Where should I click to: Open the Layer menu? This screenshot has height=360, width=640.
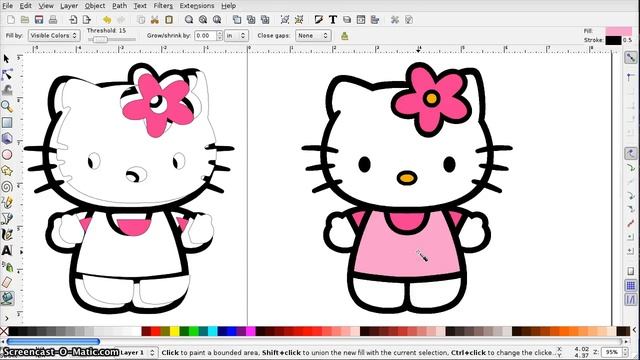(x=69, y=6)
